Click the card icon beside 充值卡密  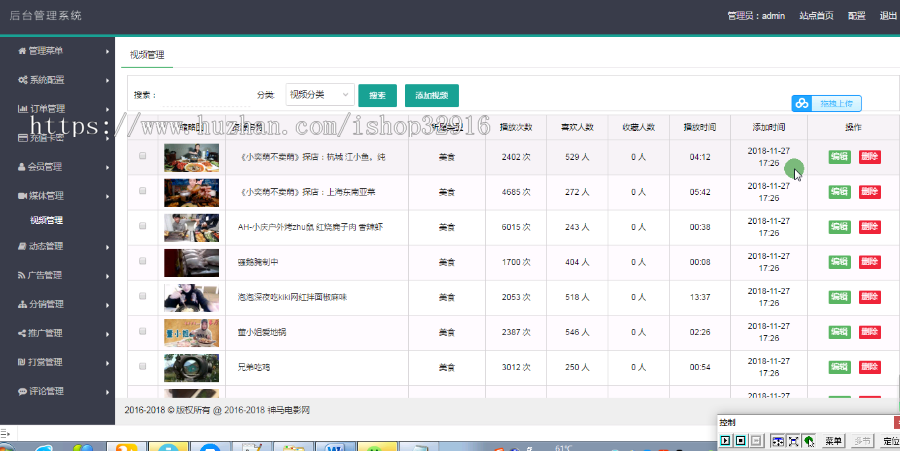coord(23,138)
